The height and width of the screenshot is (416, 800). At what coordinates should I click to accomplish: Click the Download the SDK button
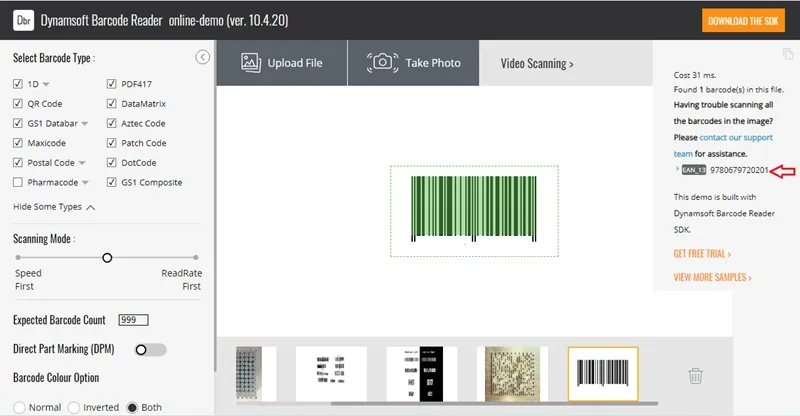click(743, 21)
